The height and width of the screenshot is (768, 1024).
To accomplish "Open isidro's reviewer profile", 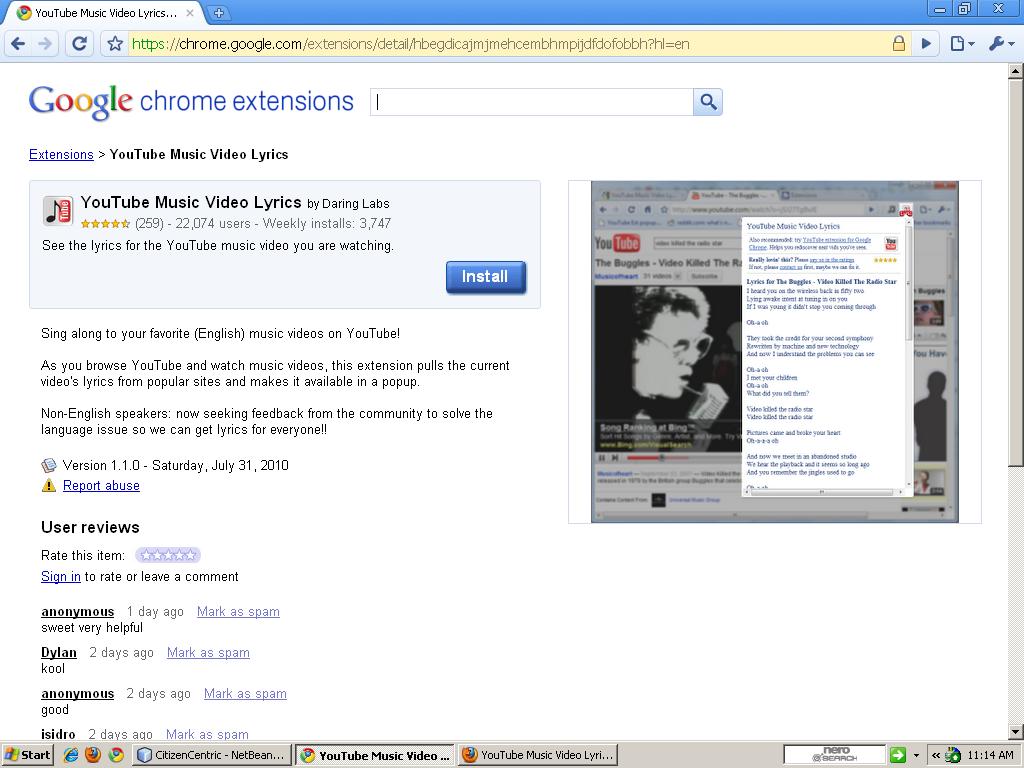I will coord(58,734).
